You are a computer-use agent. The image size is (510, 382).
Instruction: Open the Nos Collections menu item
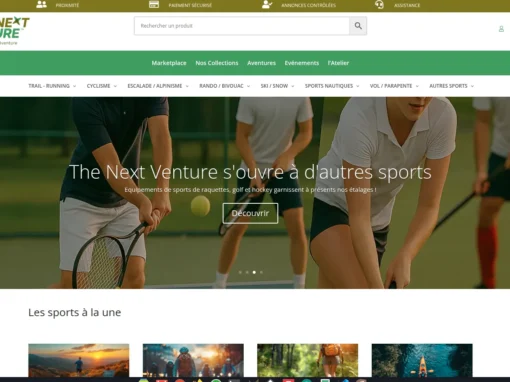(x=217, y=63)
